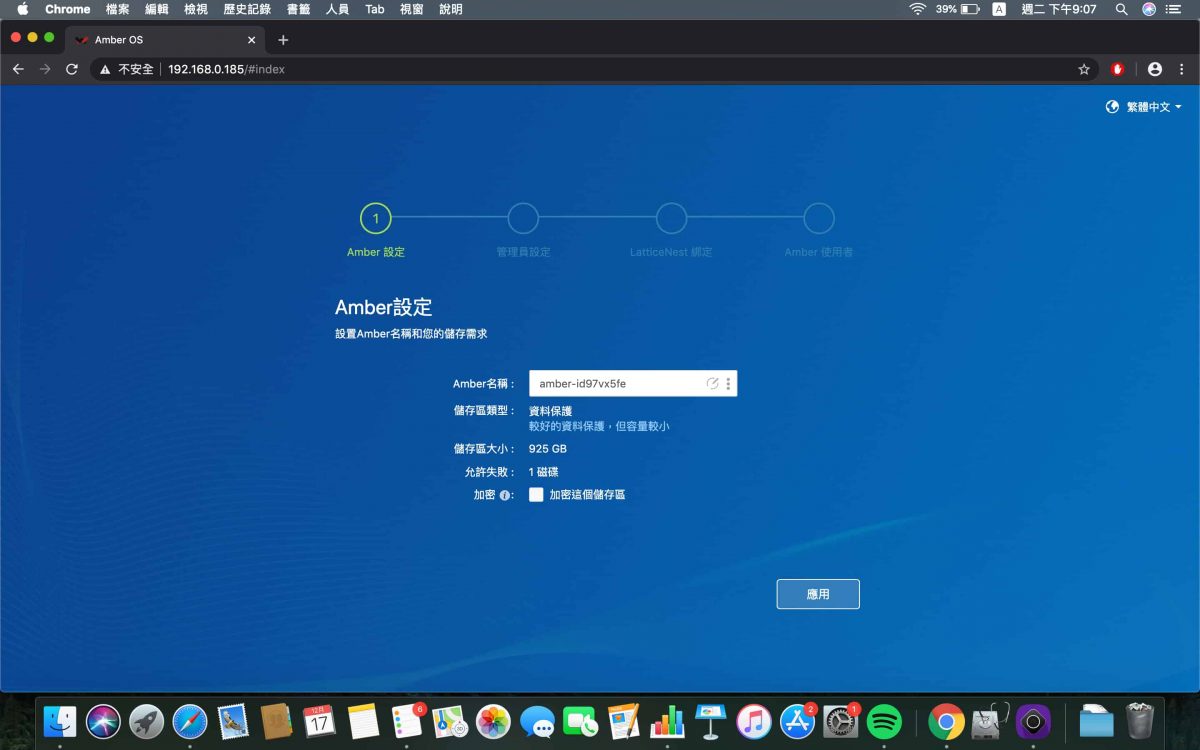1200x750 pixels.
Task: Click the Spotlight search icon in the menu bar
Action: coord(1122,9)
